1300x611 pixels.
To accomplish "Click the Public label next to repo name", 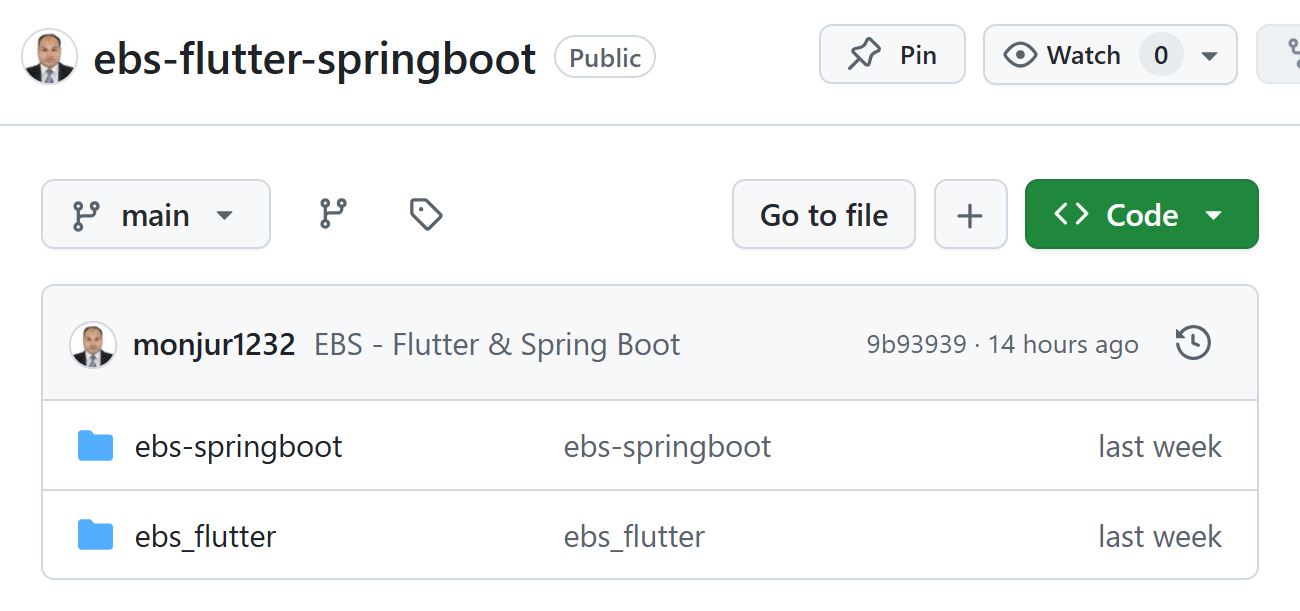I will click(x=604, y=57).
